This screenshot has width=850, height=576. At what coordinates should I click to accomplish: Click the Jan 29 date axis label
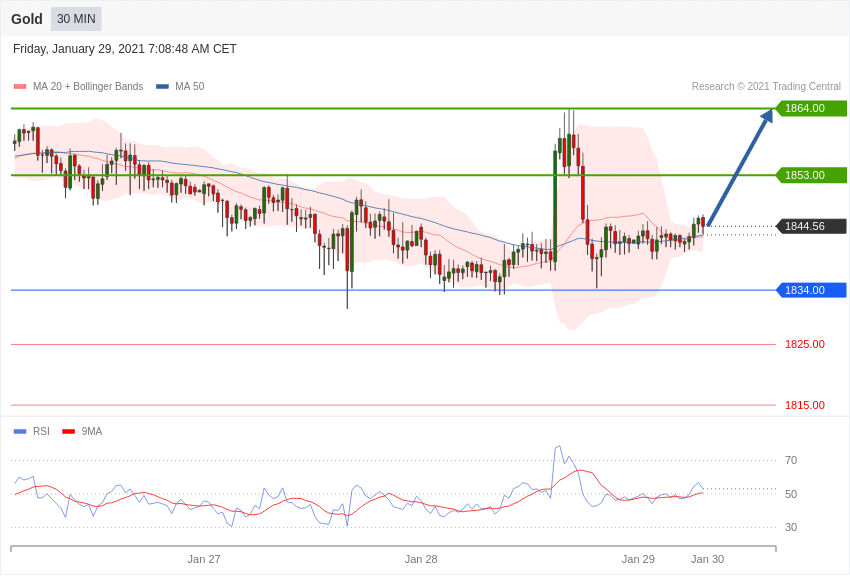click(x=638, y=559)
